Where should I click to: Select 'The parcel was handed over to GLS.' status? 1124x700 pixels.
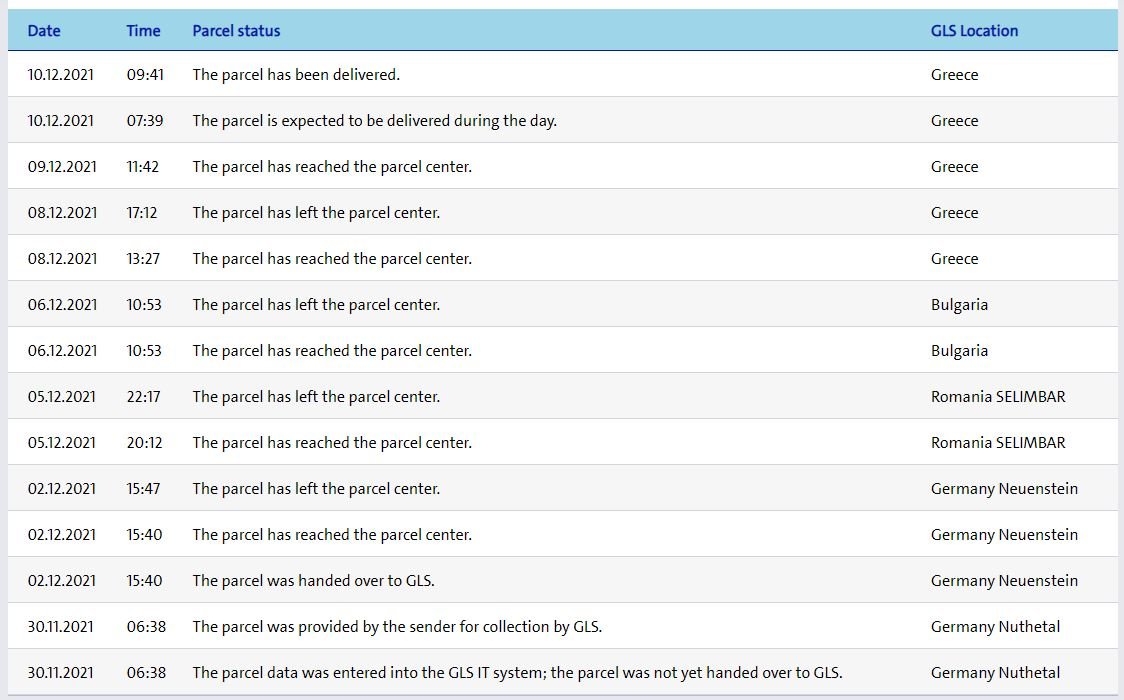(x=313, y=580)
